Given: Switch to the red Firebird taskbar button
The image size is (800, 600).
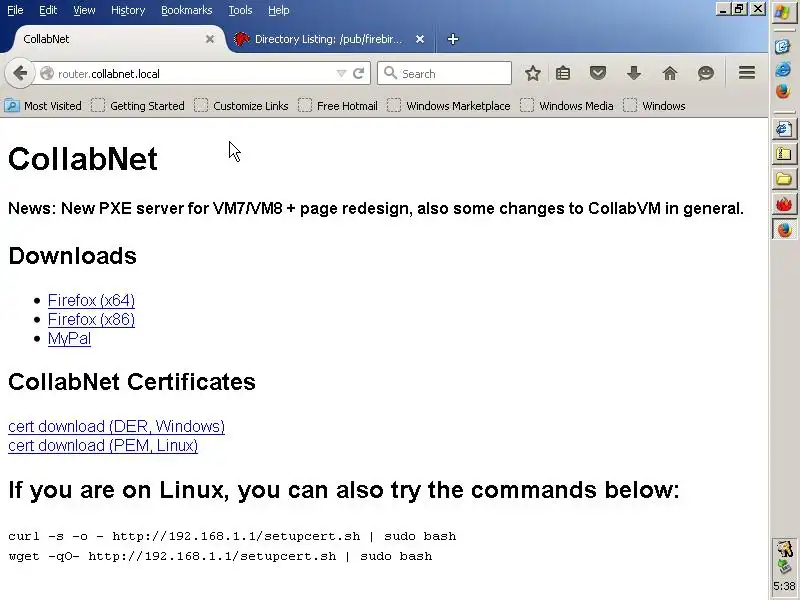Looking at the screenshot, I should click(x=784, y=204).
